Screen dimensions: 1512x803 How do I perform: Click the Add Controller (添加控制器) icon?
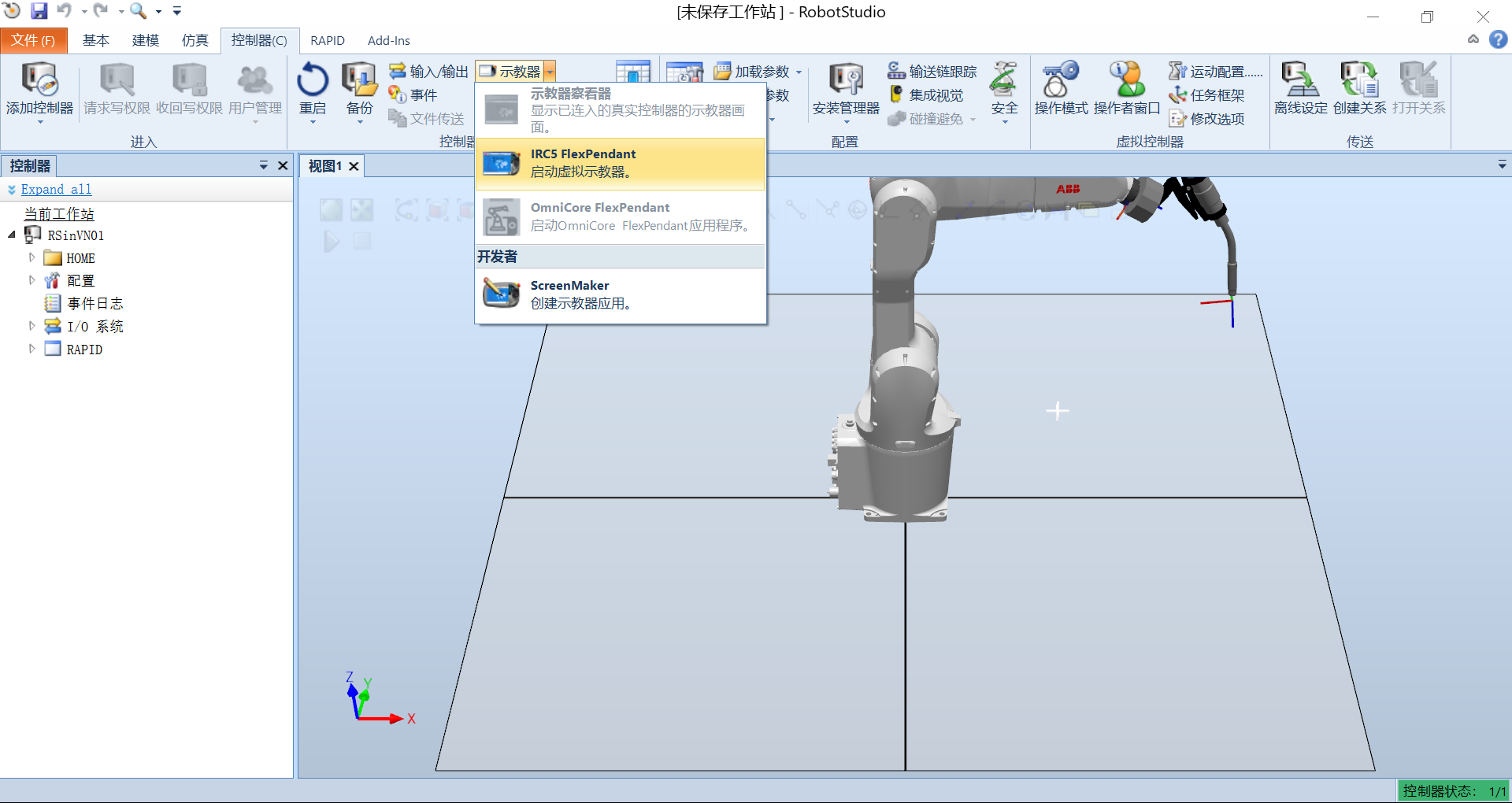tap(39, 80)
